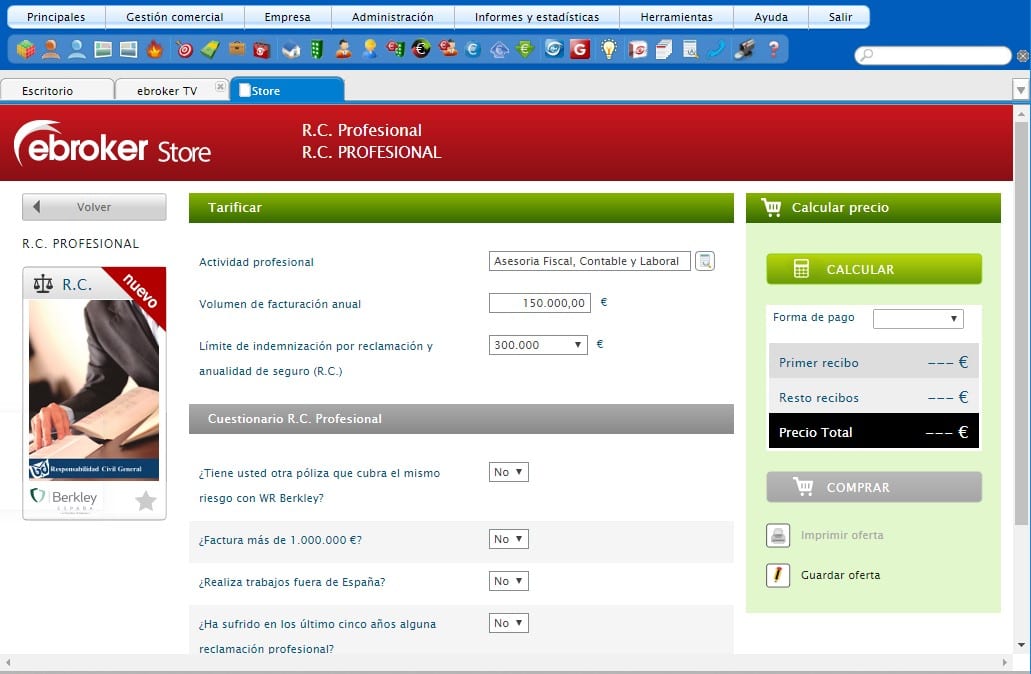Switch to the Escritorio tab
This screenshot has height=674, width=1031.
click(57, 90)
